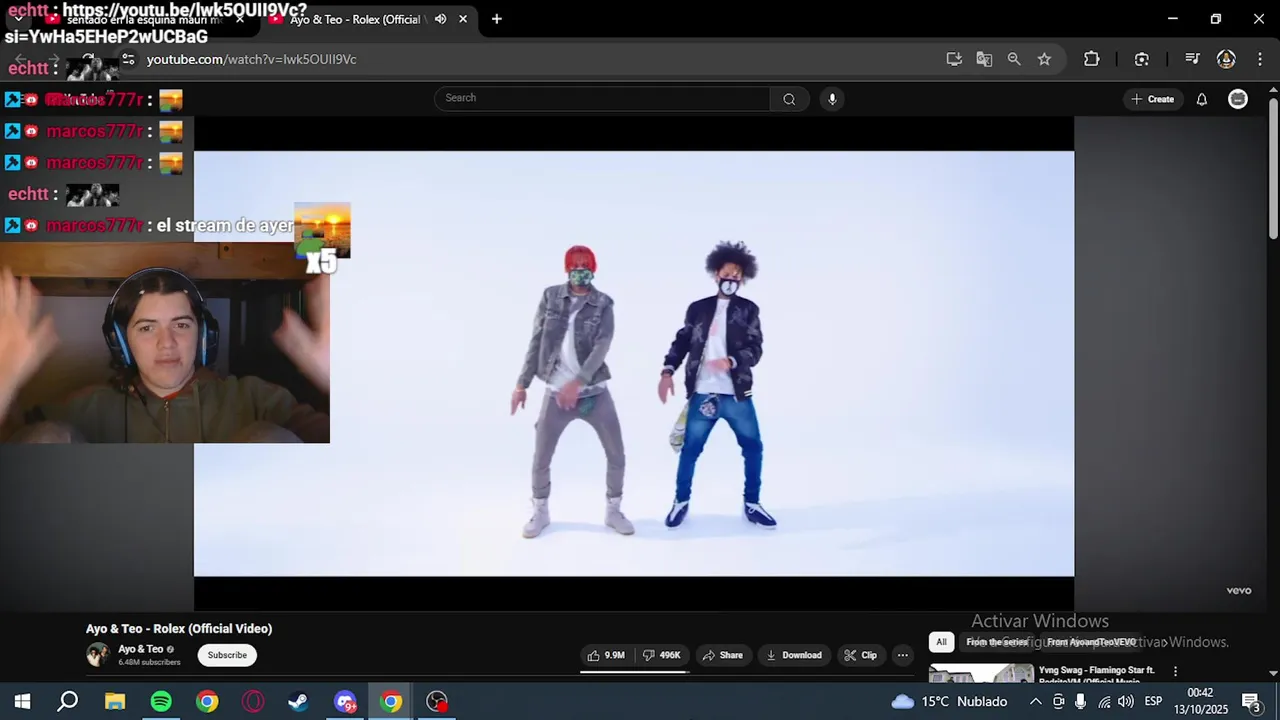Open the Chrome profile avatar
Image resolution: width=1280 pixels, height=720 pixels.
pos(1226,59)
